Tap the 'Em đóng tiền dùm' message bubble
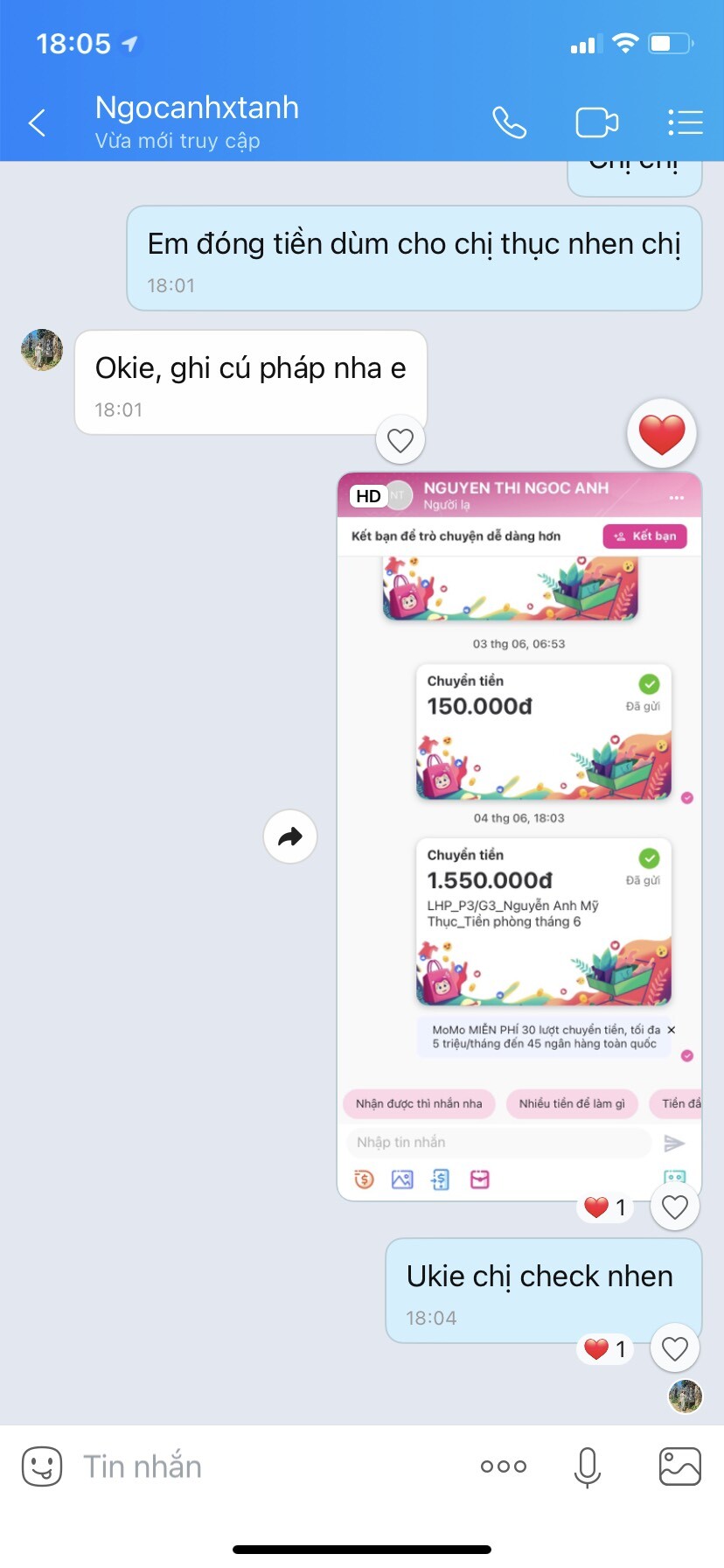 tap(414, 258)
